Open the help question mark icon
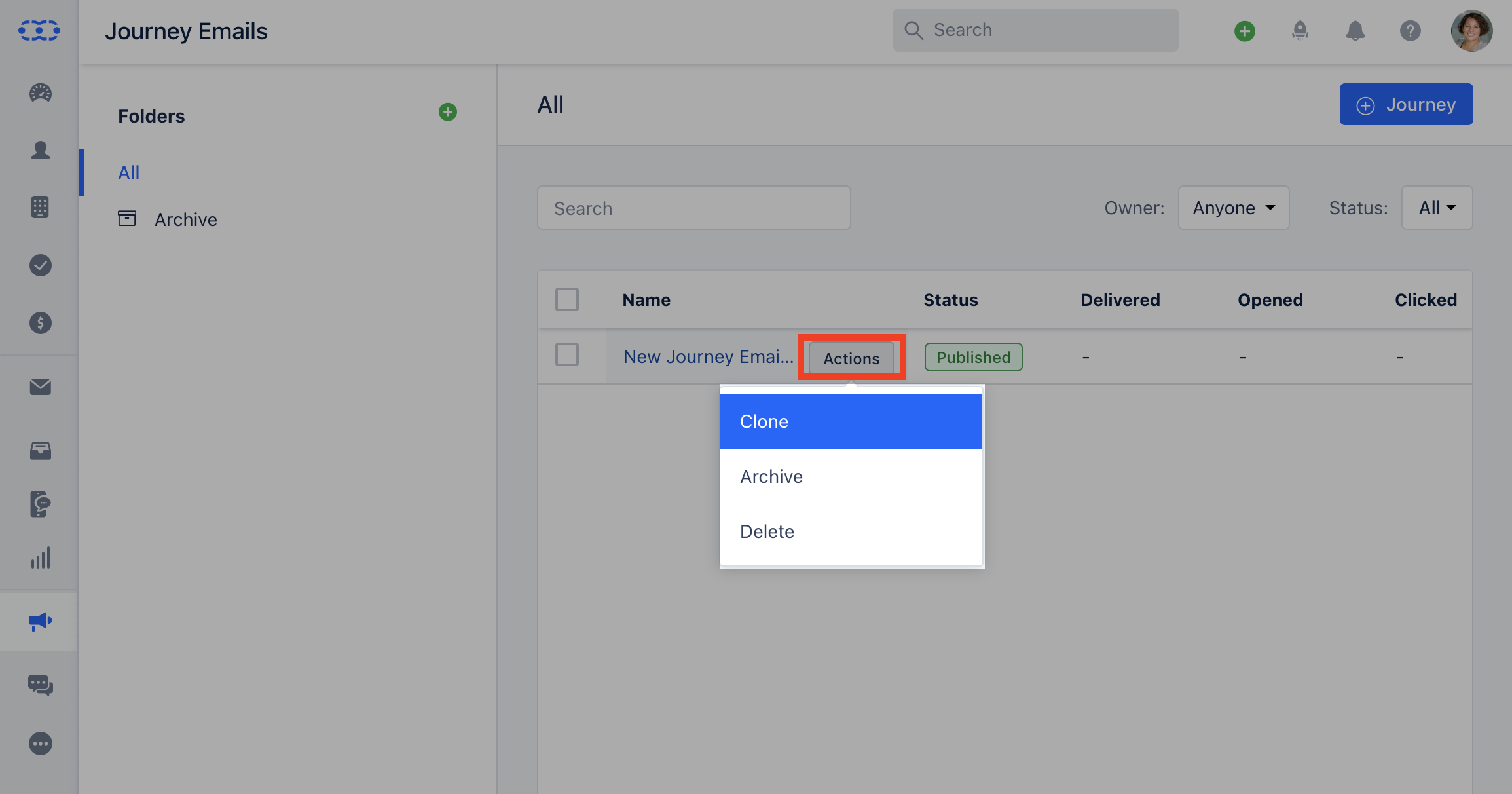The width and height of the screenshot is (1512, 794). 1410,31
